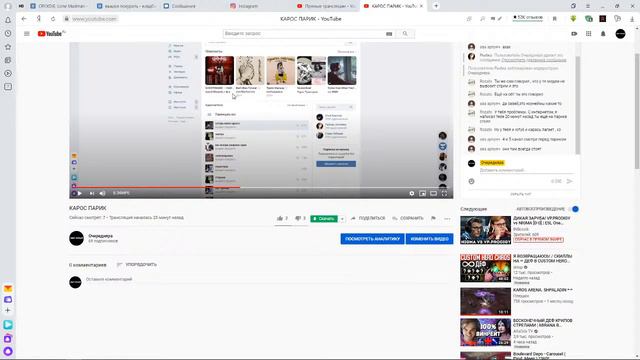
Task: Click ИЗМЕНИТЬ ВИДЕО button
Action: pyautogui.click(x=429, y=239)
